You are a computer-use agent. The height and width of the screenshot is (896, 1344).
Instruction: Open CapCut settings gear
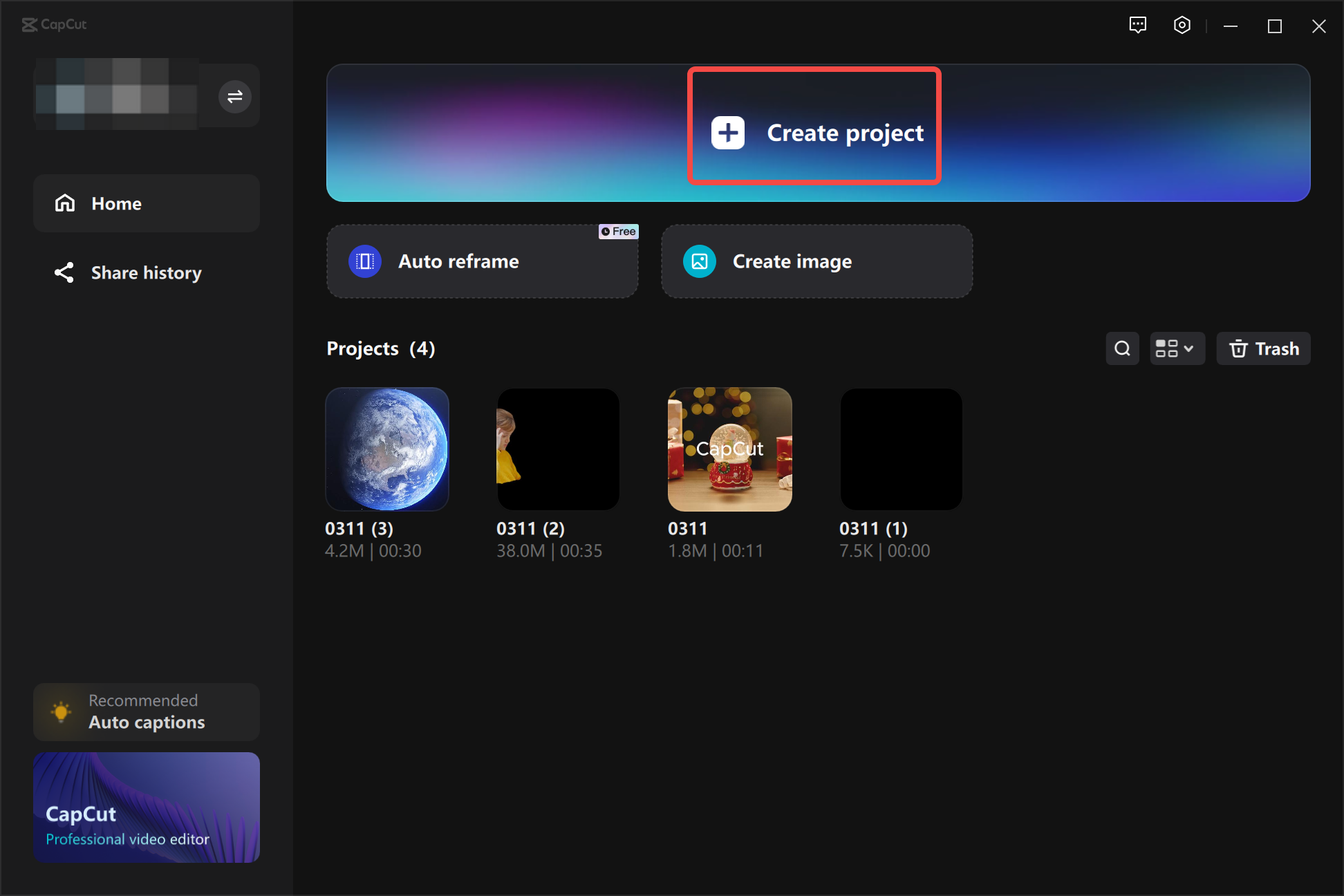(x=1182, y=25)
